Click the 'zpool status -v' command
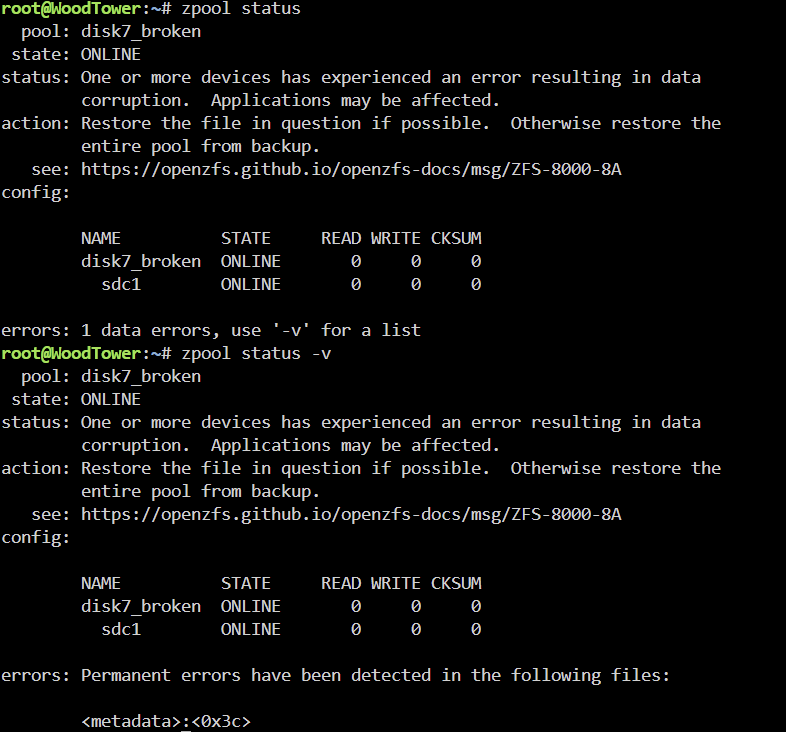 coord(256,353)
